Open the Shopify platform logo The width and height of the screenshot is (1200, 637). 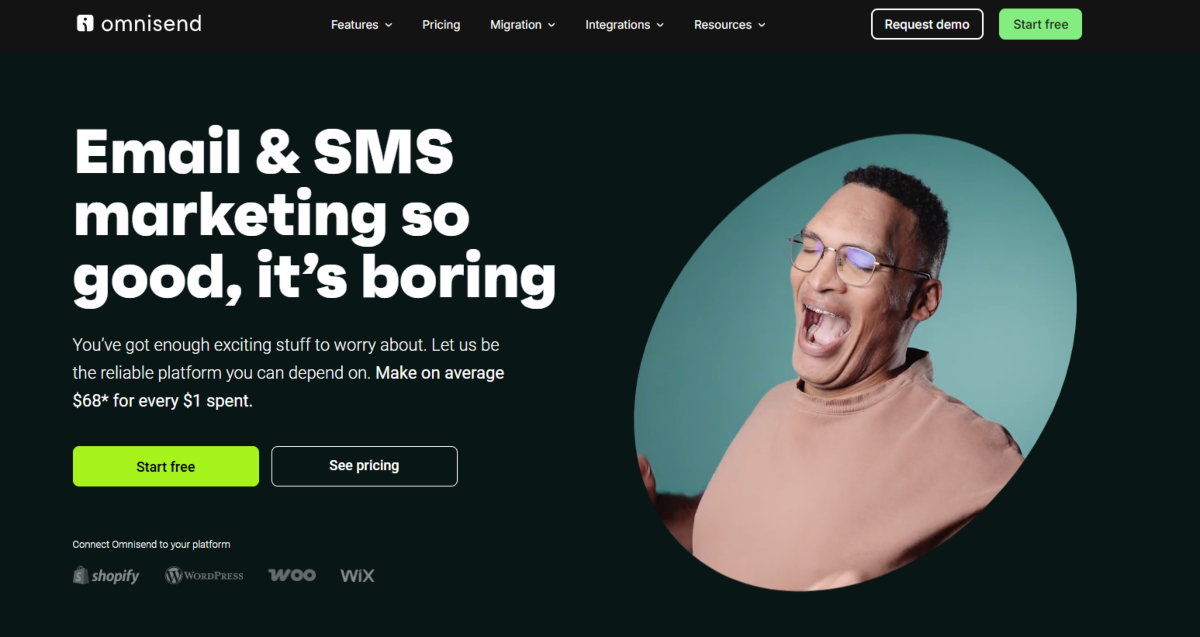(x=106, y=575)
